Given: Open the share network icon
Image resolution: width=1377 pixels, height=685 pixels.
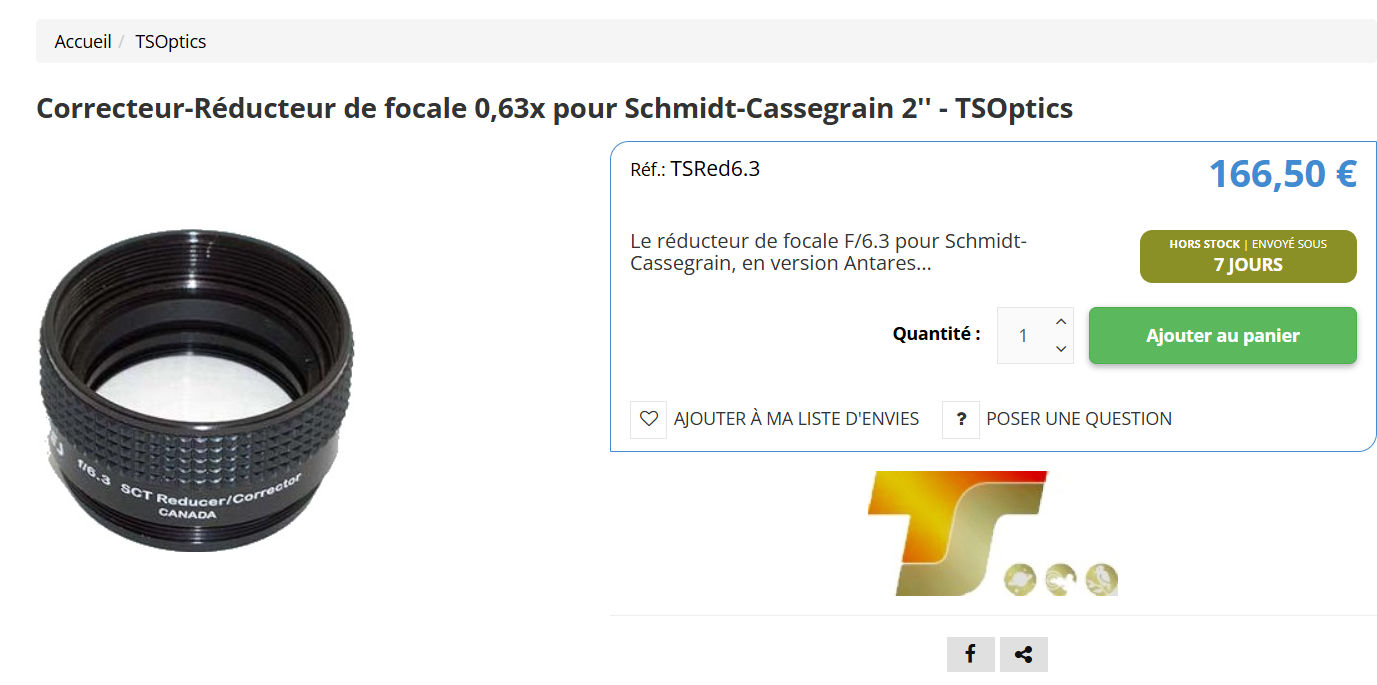Looking at the screenshot, I should point(1023,654).
